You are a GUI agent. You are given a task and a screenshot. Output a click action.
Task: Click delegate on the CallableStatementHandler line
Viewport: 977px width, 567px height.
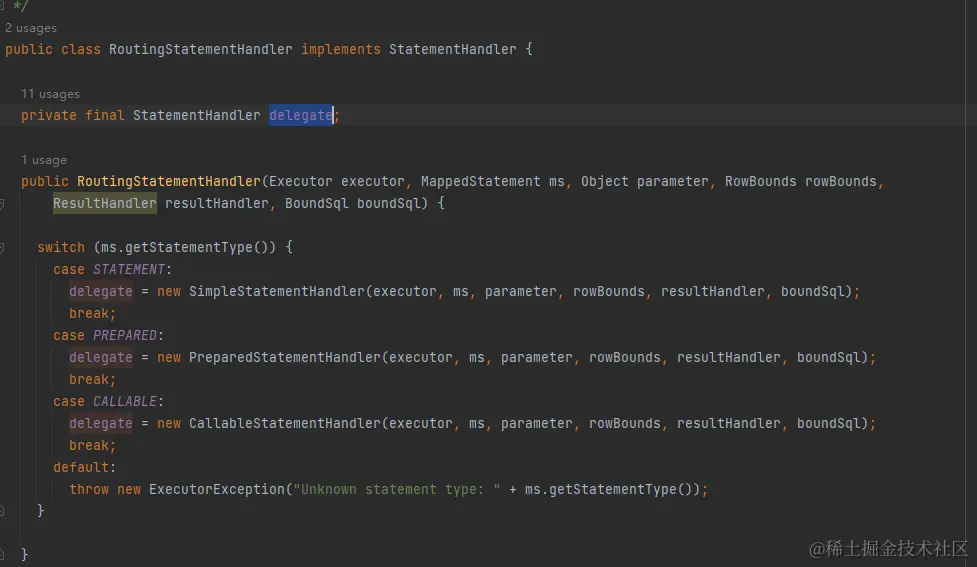tap(101, 423)
